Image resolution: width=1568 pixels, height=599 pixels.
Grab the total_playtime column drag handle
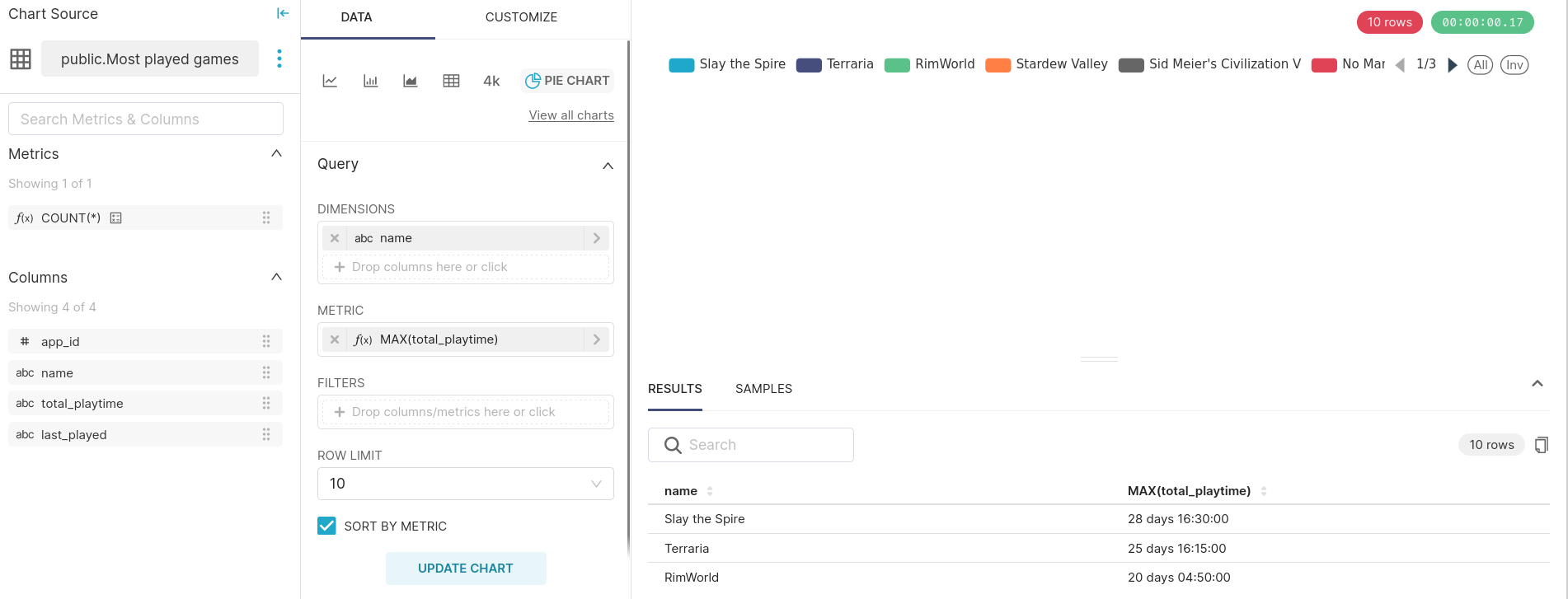point(266,403)
